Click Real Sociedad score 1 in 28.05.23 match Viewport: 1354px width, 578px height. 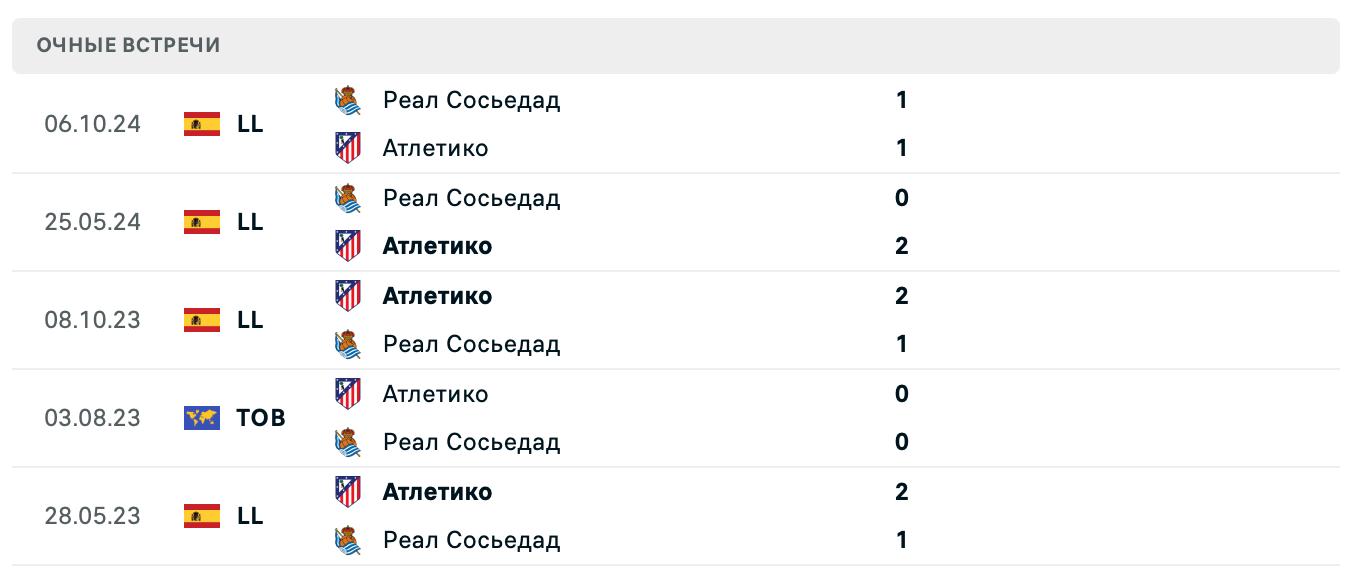click(x=901, y=540)
